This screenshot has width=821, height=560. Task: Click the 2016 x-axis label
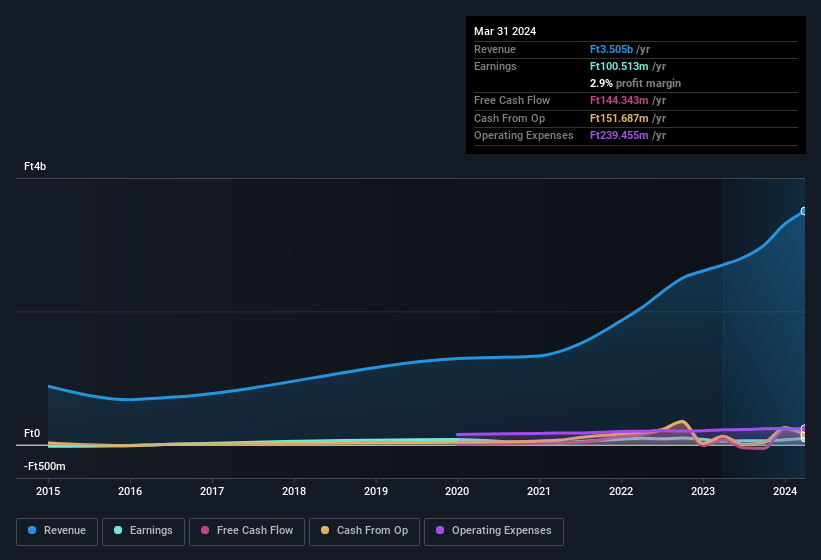(x=130, y=491)
